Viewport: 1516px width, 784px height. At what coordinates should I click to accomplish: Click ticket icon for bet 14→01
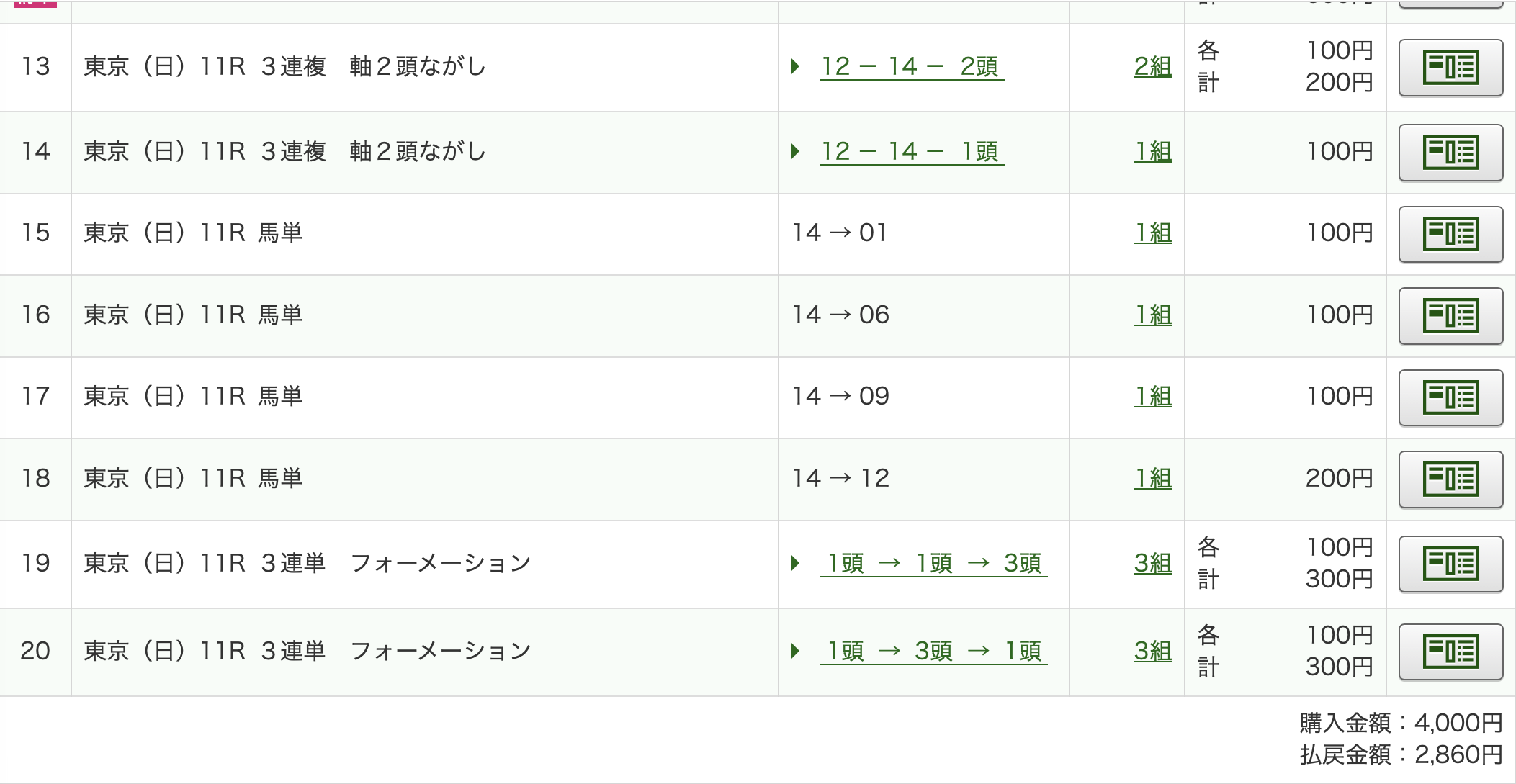coord(1450,234)
